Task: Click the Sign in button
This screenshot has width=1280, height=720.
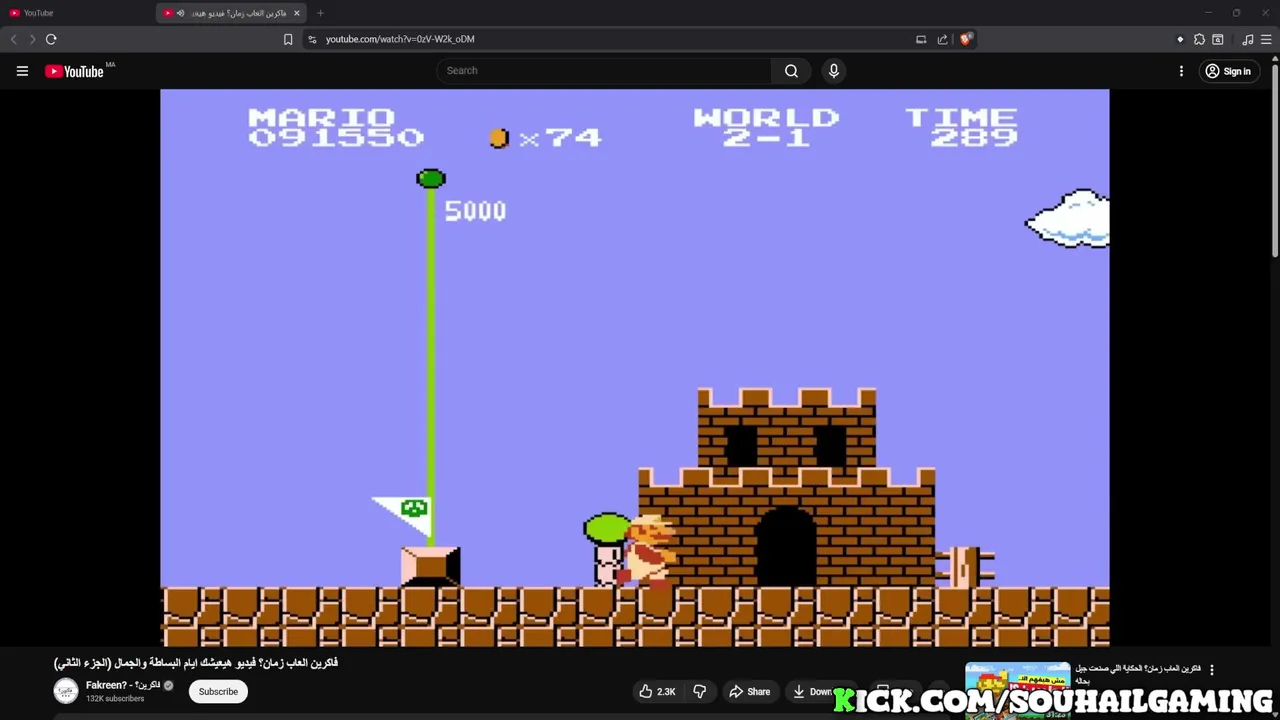Action: pyautogui.click(x=1228, y=71)
